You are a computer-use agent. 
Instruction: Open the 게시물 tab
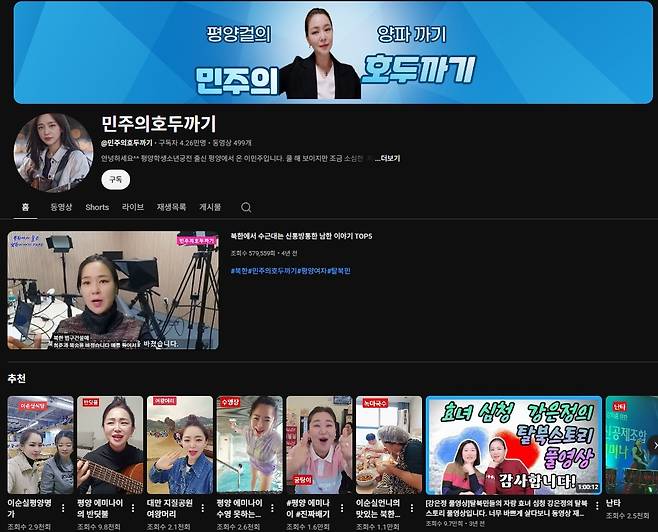210,207
